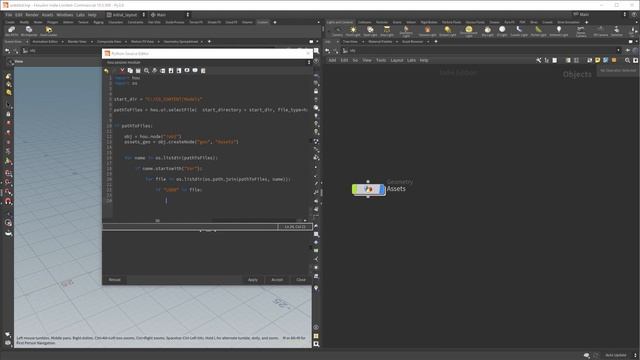Open the left shelf set options arrow
The height and width of the screenshot is (360, 640).
tap(318, 22)
